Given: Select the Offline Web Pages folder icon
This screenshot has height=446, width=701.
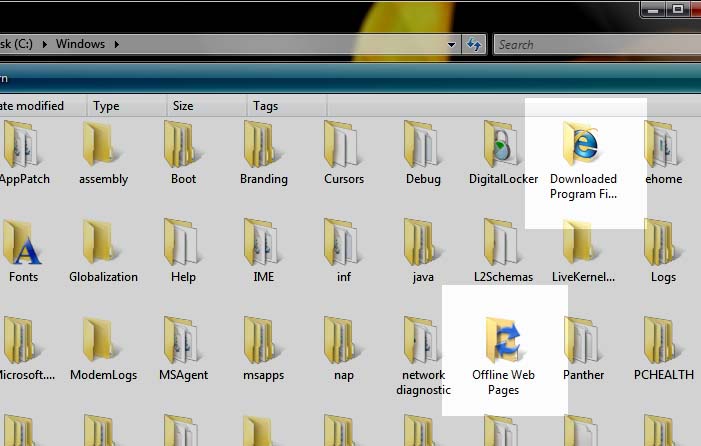Looking at the screenshot, I should click(503, 340).
